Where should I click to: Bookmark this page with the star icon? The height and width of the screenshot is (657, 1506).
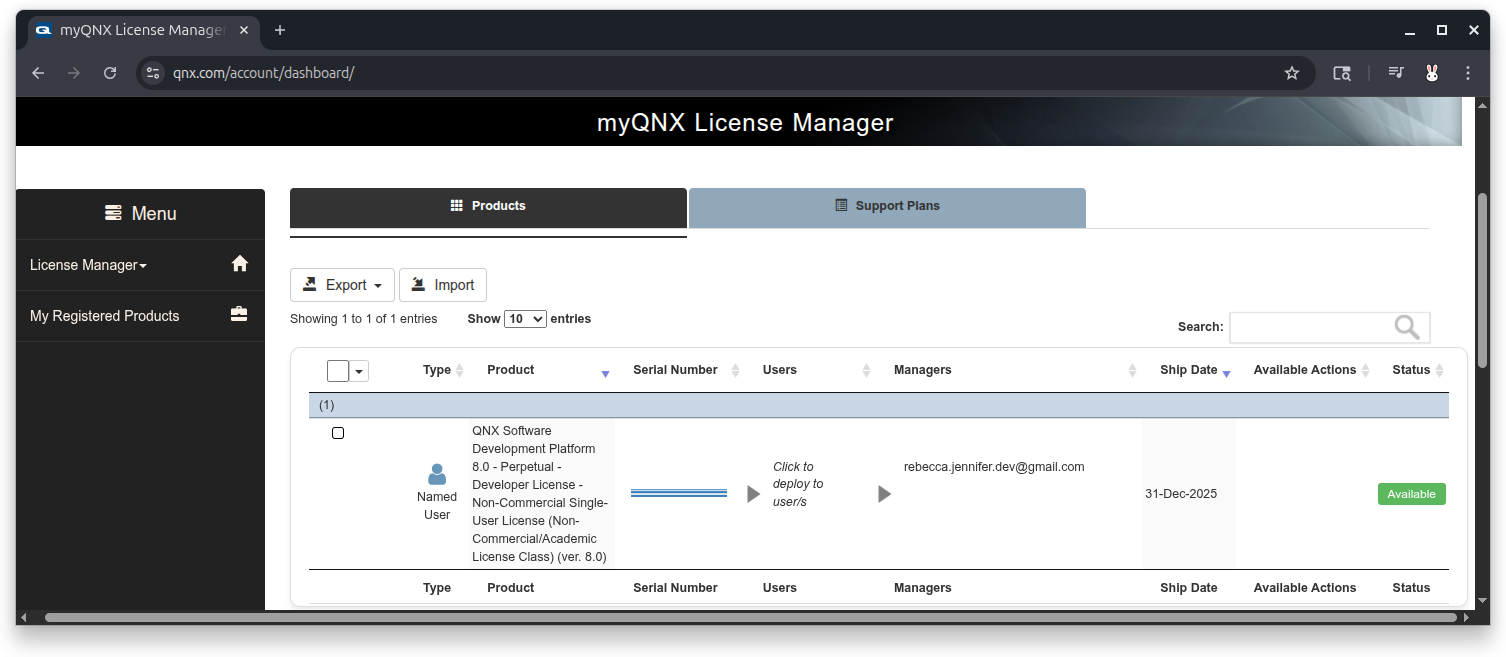(x=1292, y=73)
